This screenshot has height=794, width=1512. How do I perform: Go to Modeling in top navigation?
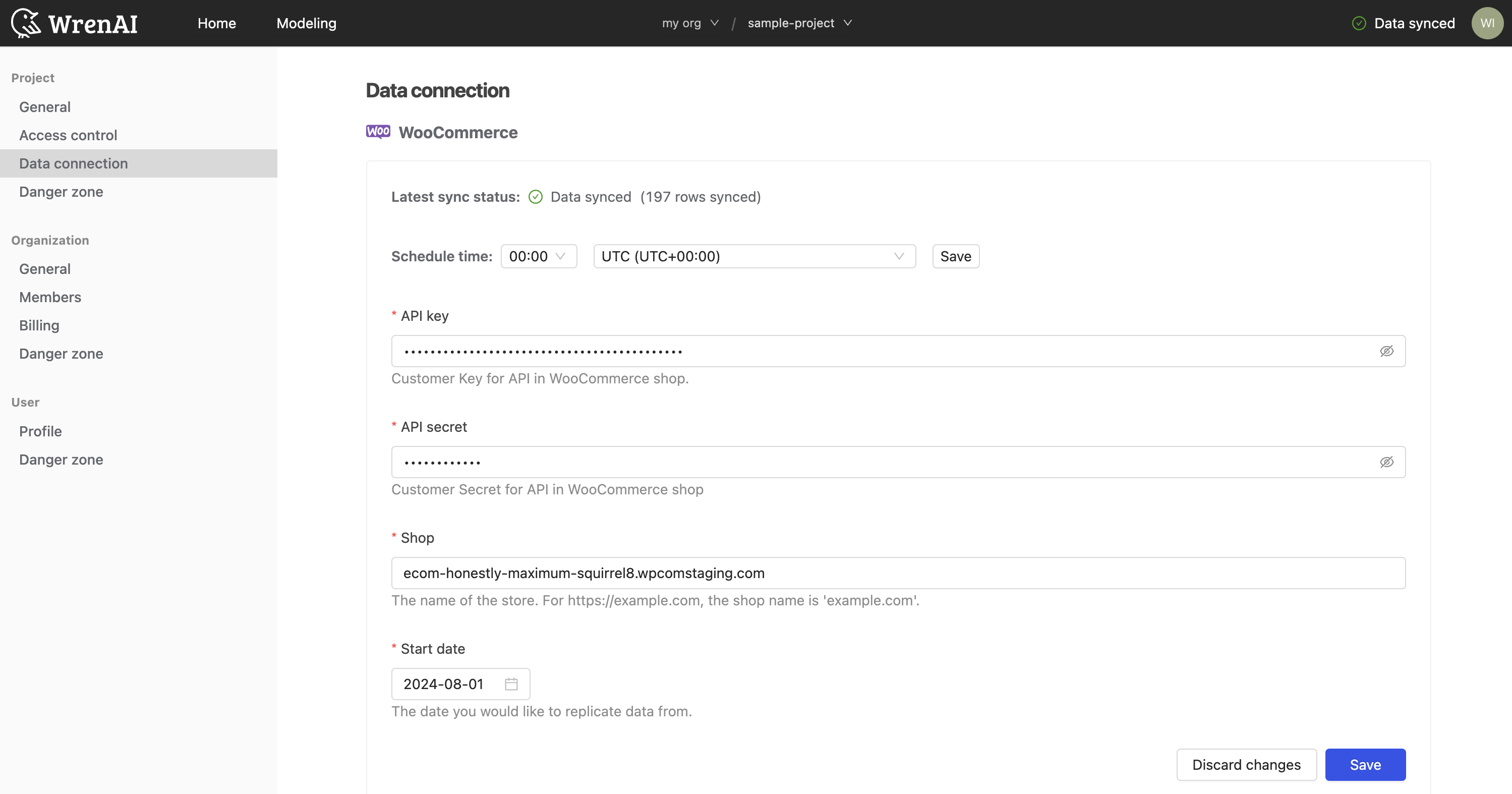[x=307, y=24]
